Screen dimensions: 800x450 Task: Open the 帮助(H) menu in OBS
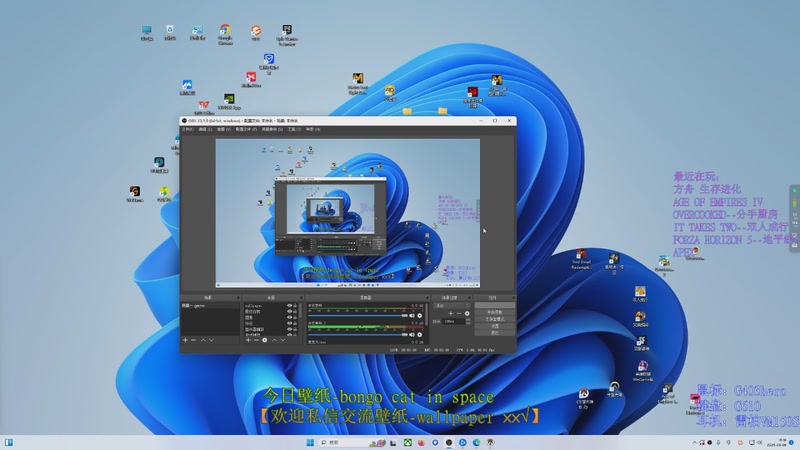coord(313,129)
